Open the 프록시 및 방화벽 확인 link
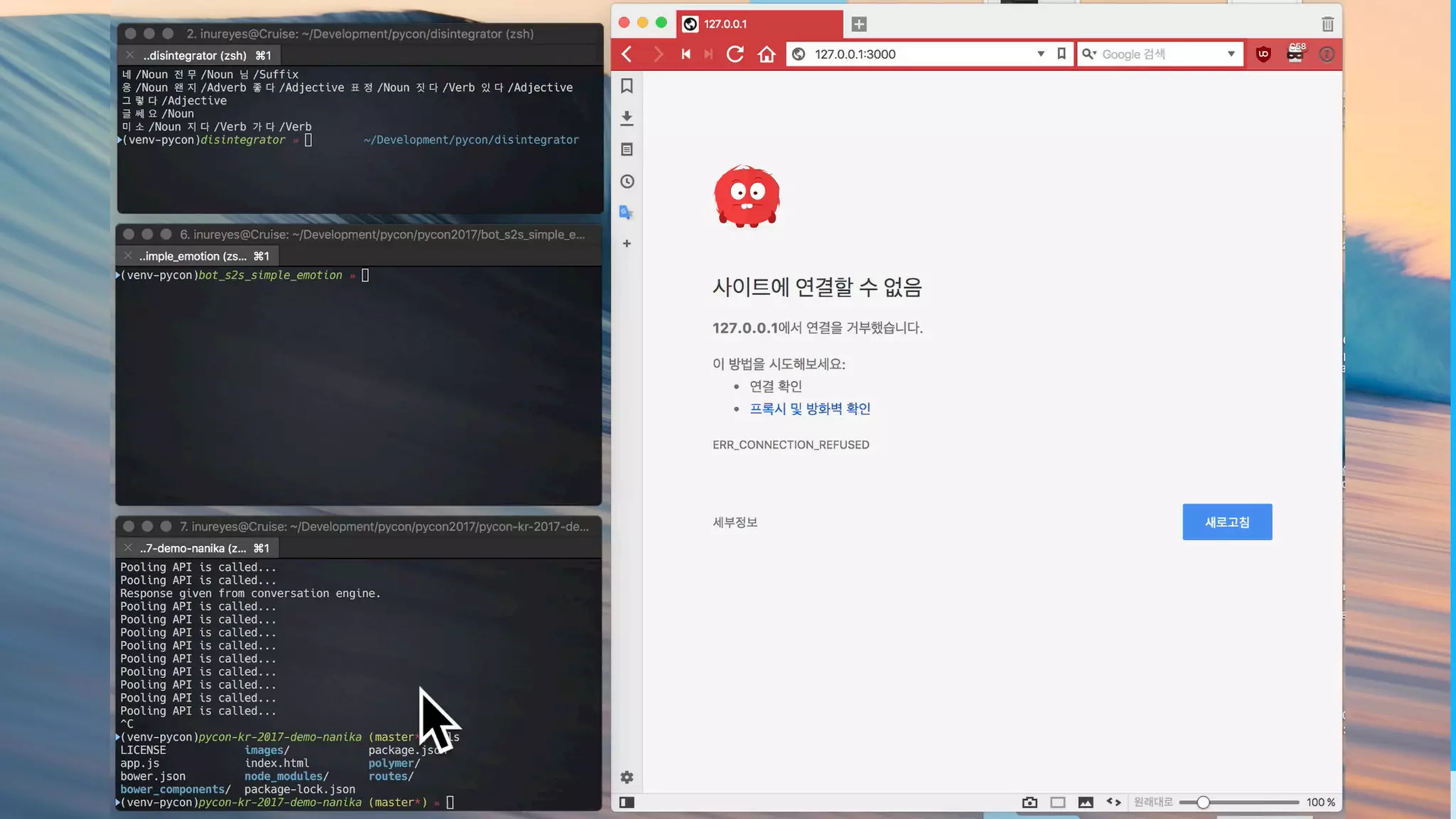The height and width of the screenshot is (819, 1456). [810, 409]
